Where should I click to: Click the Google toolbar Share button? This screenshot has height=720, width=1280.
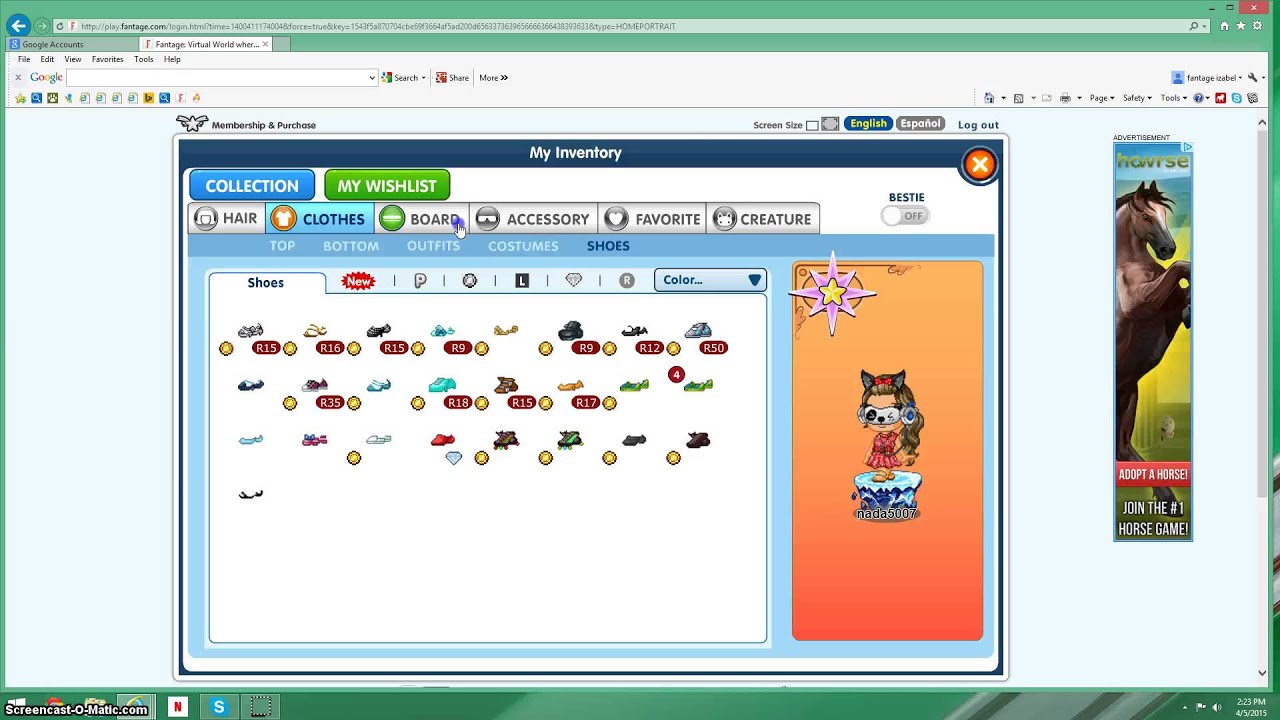[452, 78]
